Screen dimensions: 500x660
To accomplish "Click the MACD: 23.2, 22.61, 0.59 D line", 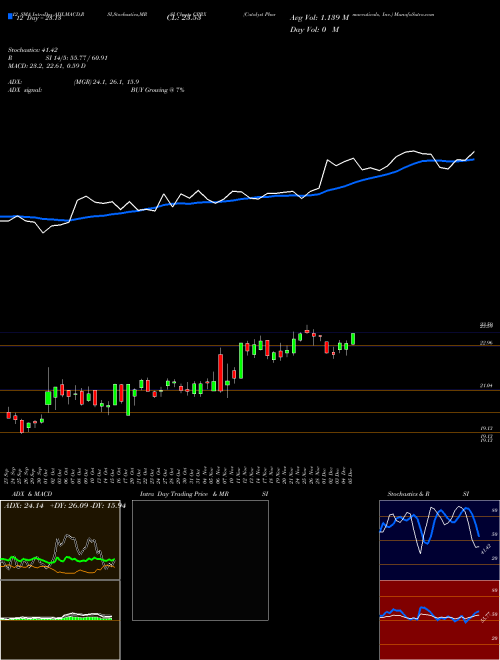I will point(47,66).
